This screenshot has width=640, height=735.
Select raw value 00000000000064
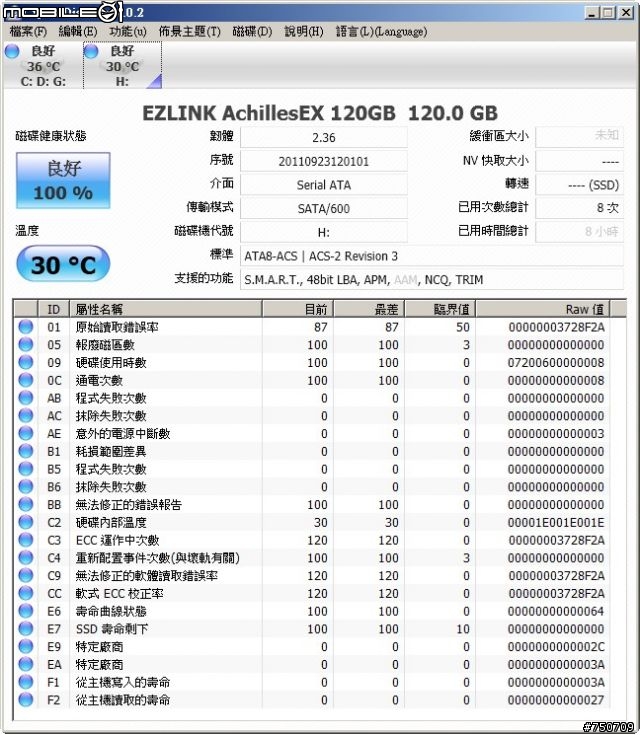(556, 611)
